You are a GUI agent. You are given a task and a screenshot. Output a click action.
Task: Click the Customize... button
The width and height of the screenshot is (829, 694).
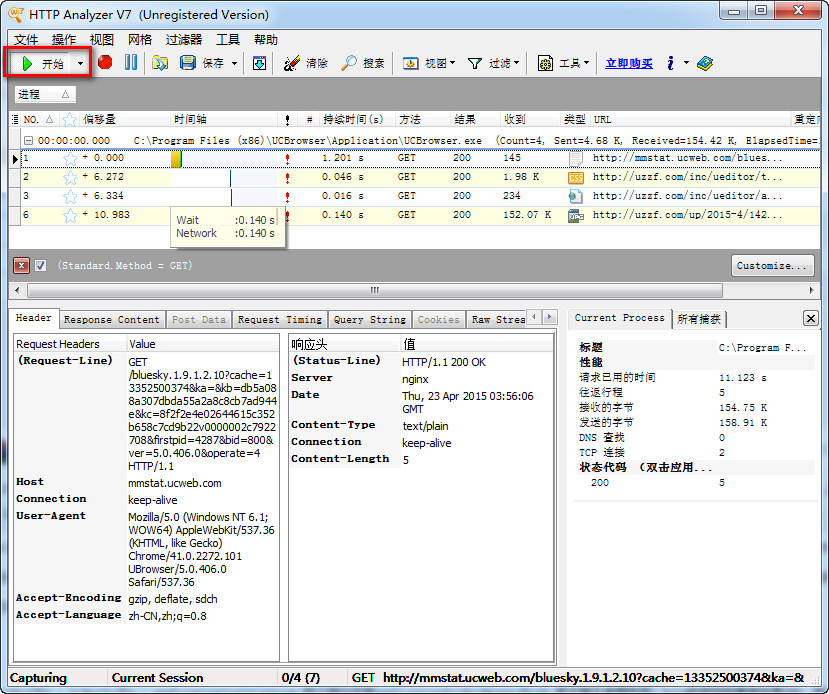771,266
